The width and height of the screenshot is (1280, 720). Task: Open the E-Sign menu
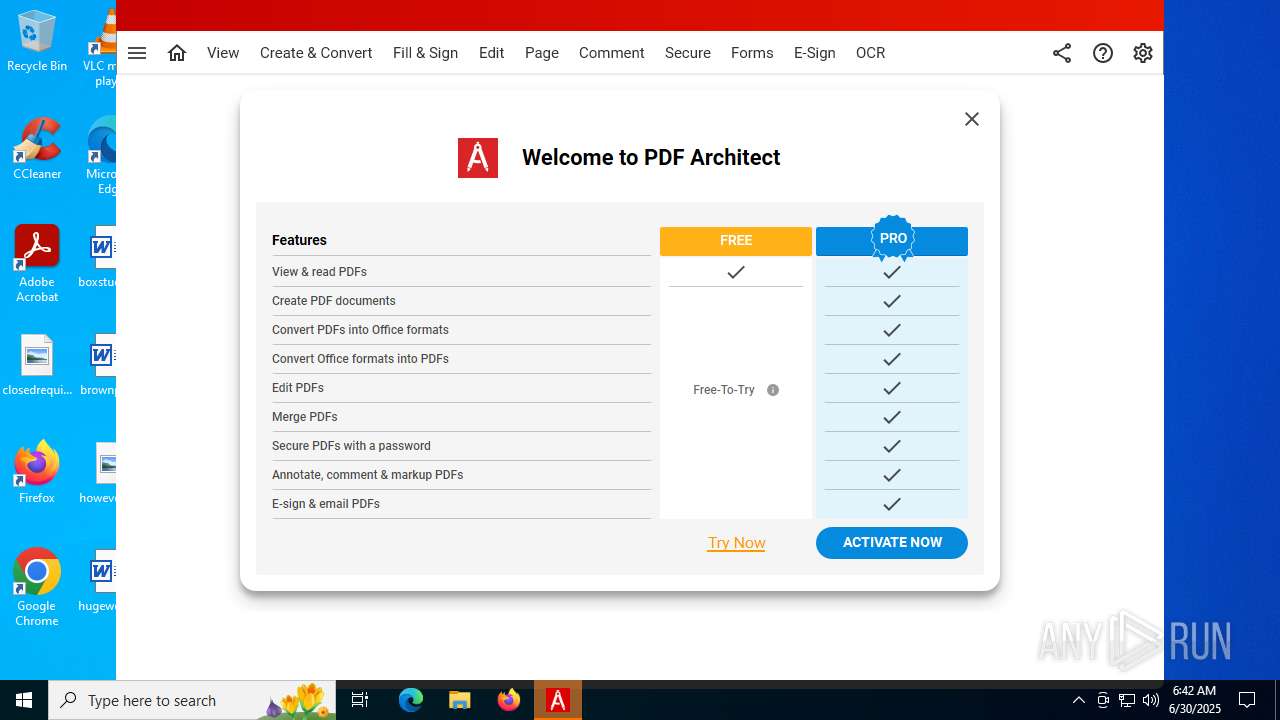(x=815, y=53)
